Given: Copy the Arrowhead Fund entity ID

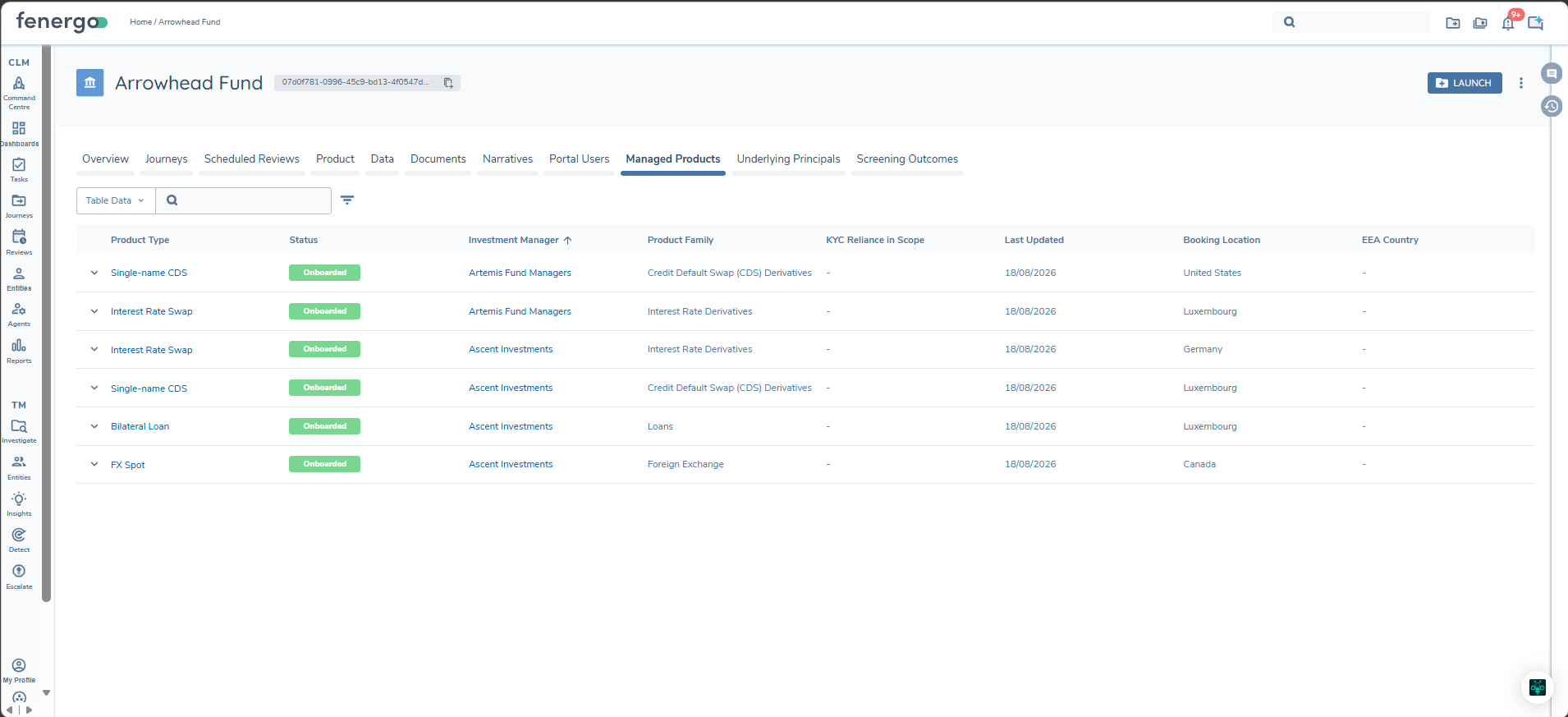Looking at the screenshot, I should tap(448, 83).
